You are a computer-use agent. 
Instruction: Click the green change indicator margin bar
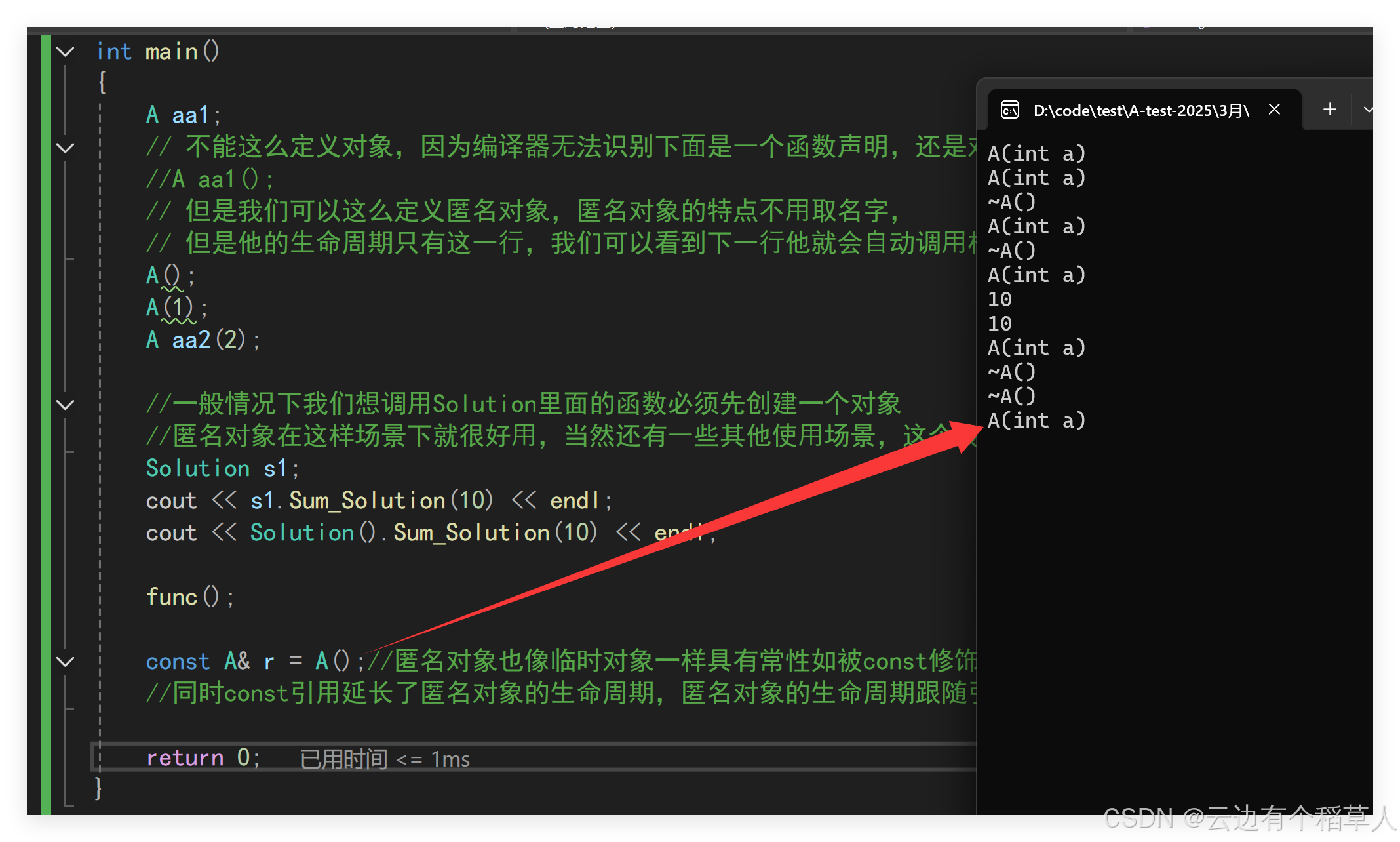pyautogui.click(x=46, y=420)
